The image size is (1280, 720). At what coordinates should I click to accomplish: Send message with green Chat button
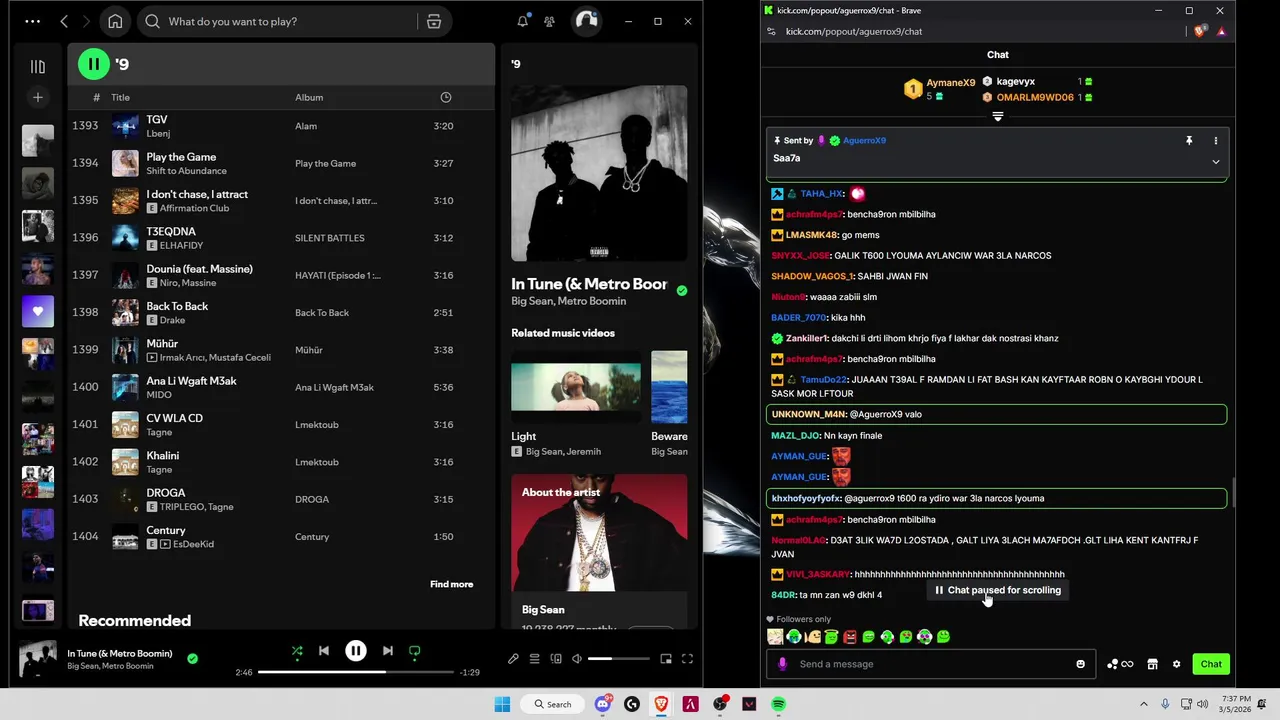pos(1211,664)
